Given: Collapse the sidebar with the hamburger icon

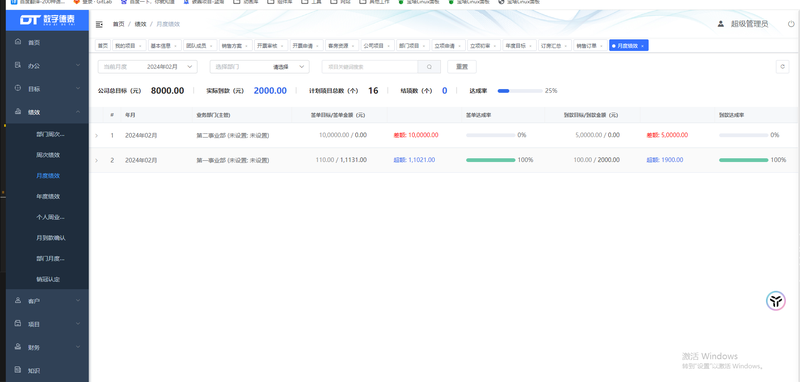Looking at the screenshot, I should click(99, 24).
